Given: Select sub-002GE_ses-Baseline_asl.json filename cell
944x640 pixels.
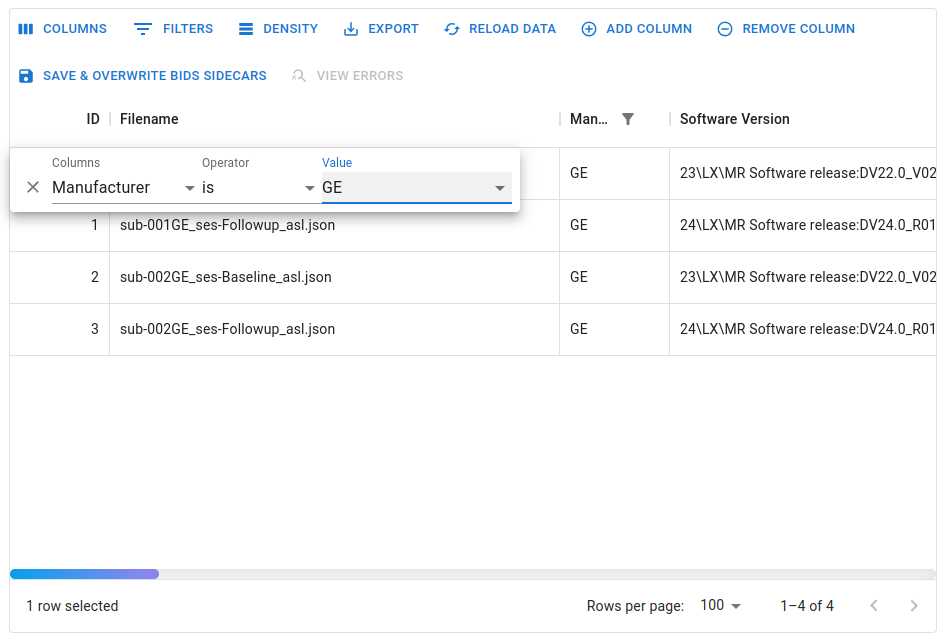Looking at the screenshot, I should [335, 277].
